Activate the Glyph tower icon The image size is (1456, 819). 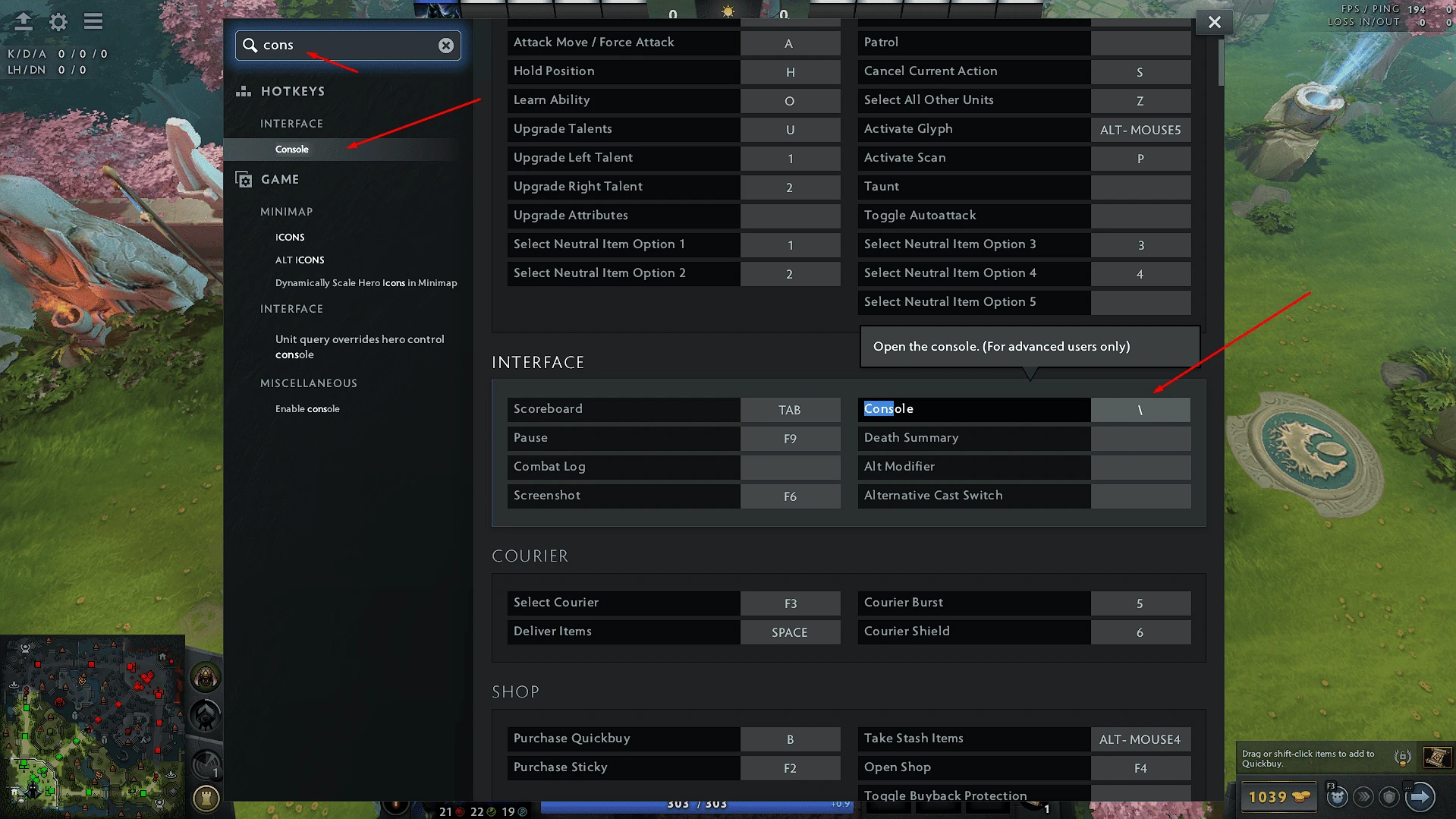(x=206, y=798)
